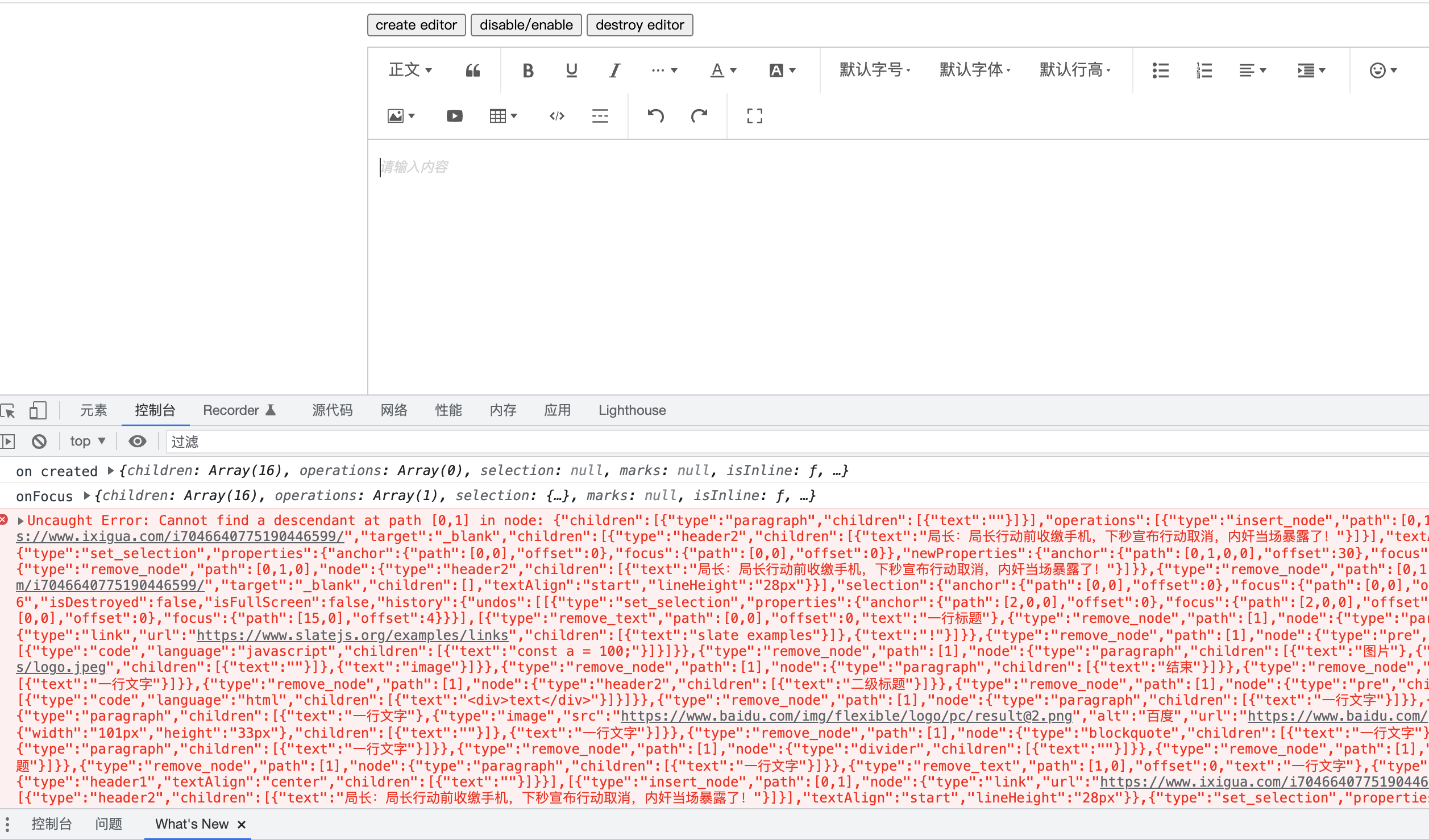Screen dimensions: 1429x840
Task: Insert a blockquote
Action: click(x=472, y=70)
